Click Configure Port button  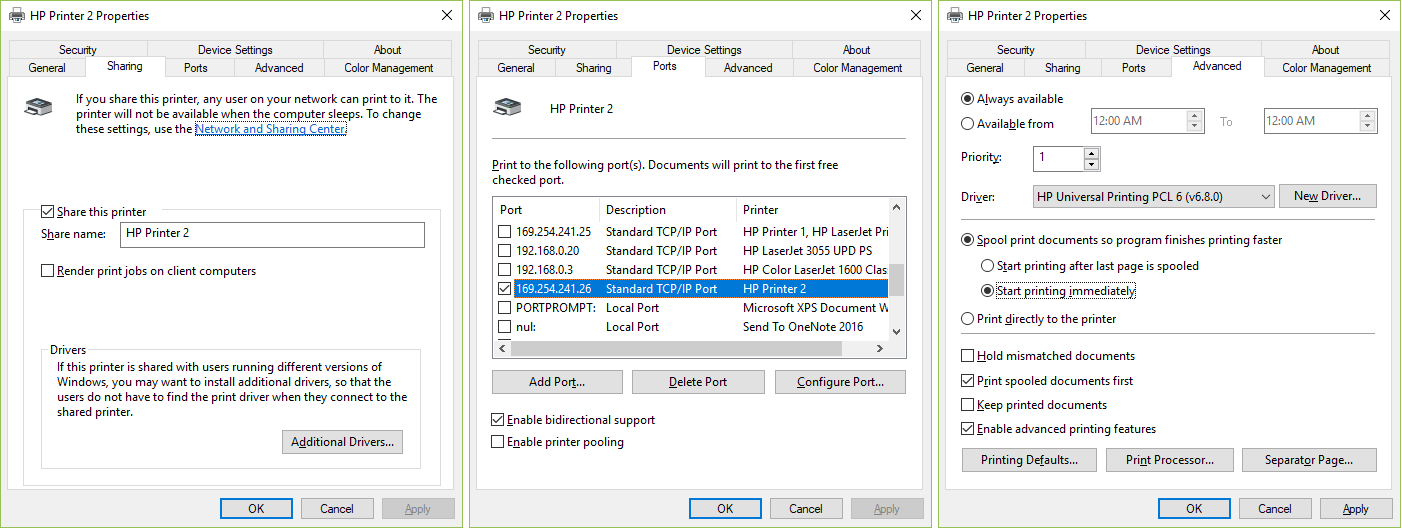[x=840, y=382]
